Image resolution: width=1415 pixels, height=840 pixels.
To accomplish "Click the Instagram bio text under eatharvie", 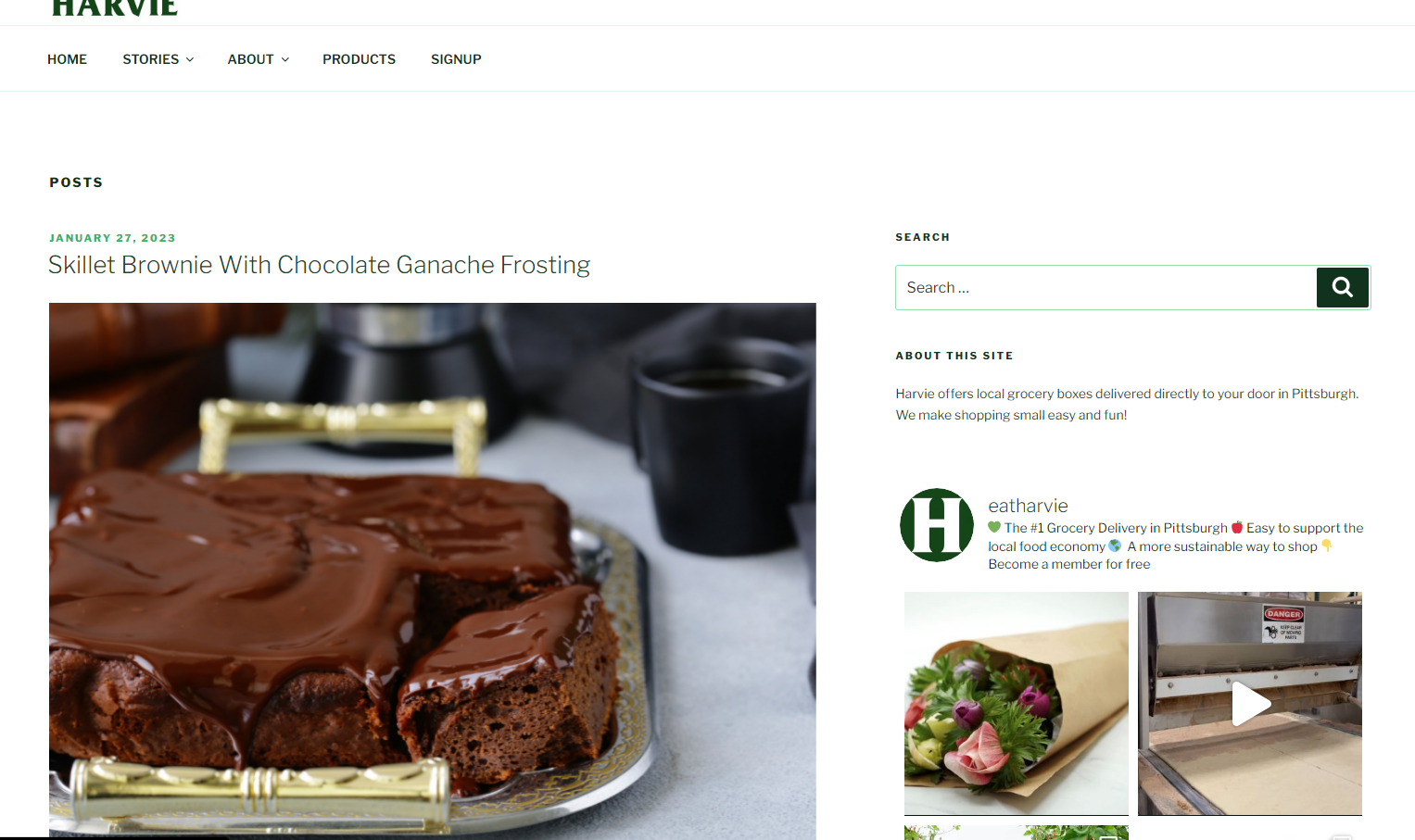I will pyautogui.click(x=1175, y=546).
